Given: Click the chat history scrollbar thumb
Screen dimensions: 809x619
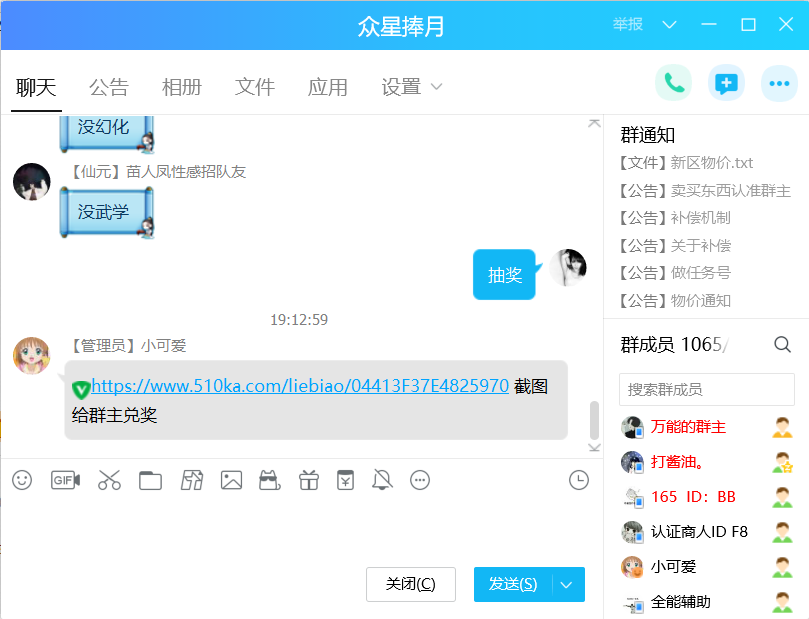Looking at the screenshot, I should [594, 420].
